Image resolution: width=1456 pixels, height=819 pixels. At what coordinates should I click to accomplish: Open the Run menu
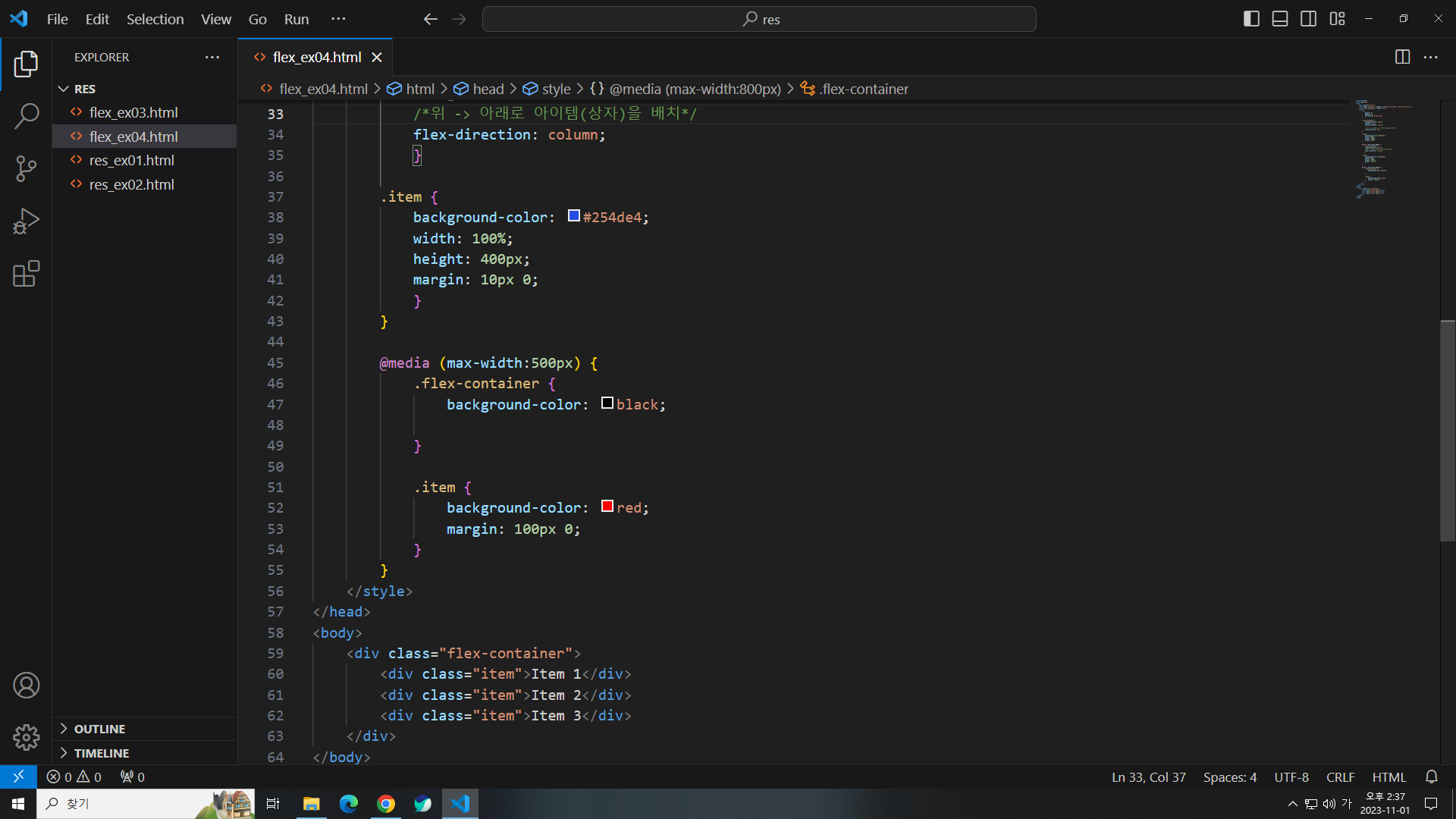click(296, 19)
